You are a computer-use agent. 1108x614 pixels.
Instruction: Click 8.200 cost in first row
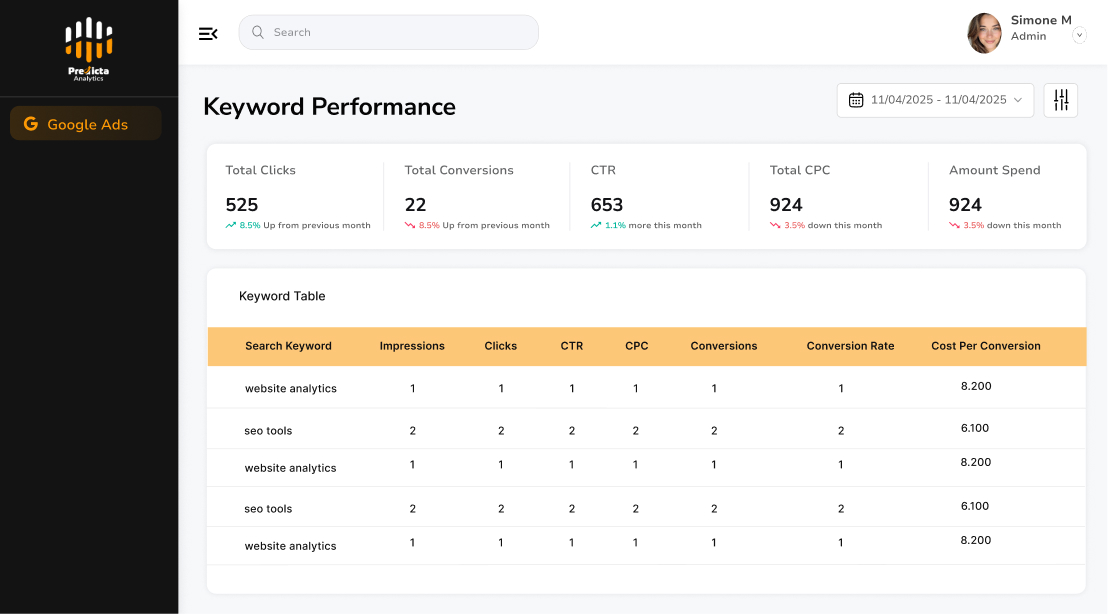pyautogui.click(x=976, y=386)
